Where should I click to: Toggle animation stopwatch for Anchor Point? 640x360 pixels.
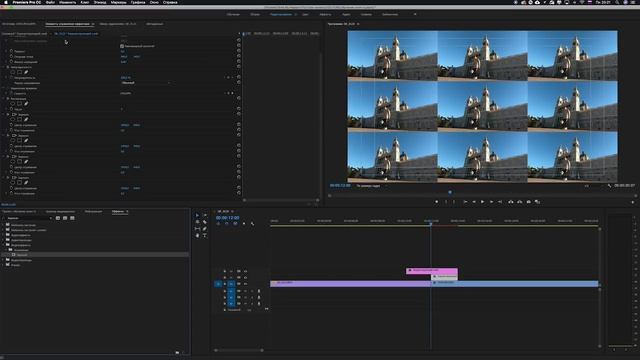click(x=11, y=57)
